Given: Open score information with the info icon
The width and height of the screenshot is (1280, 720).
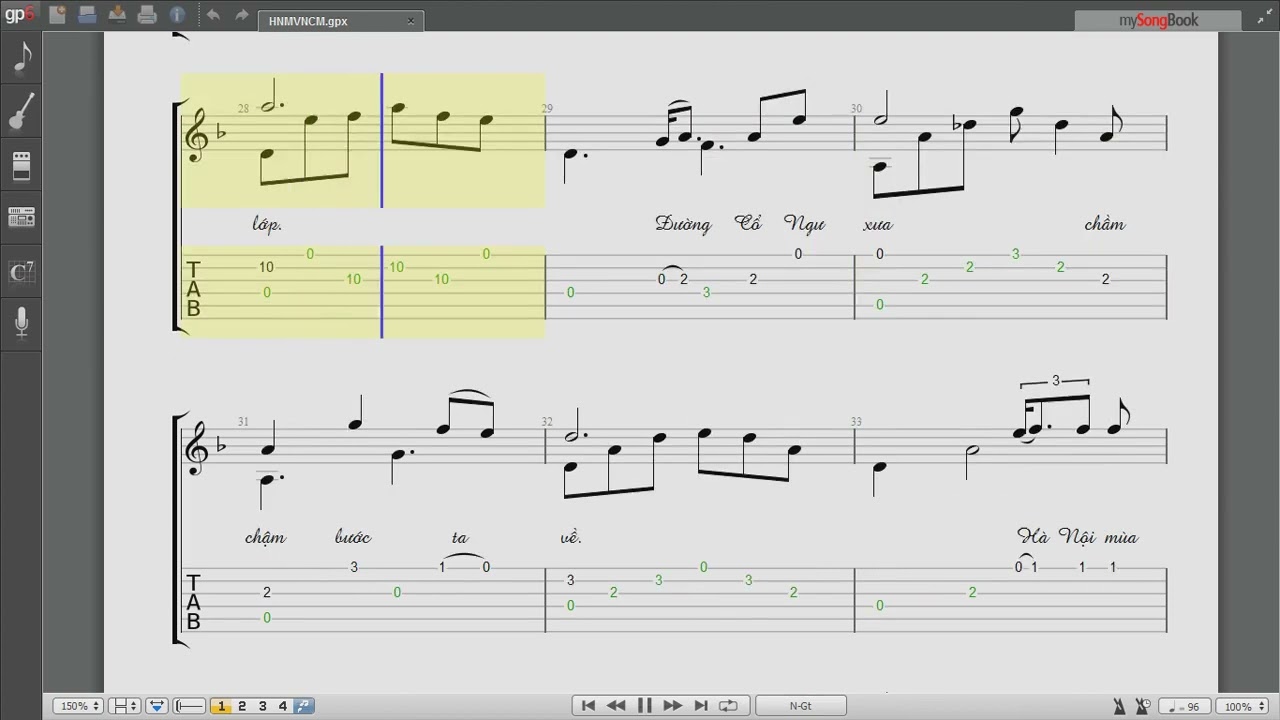Looking at the screenshot, I should 177,15.
